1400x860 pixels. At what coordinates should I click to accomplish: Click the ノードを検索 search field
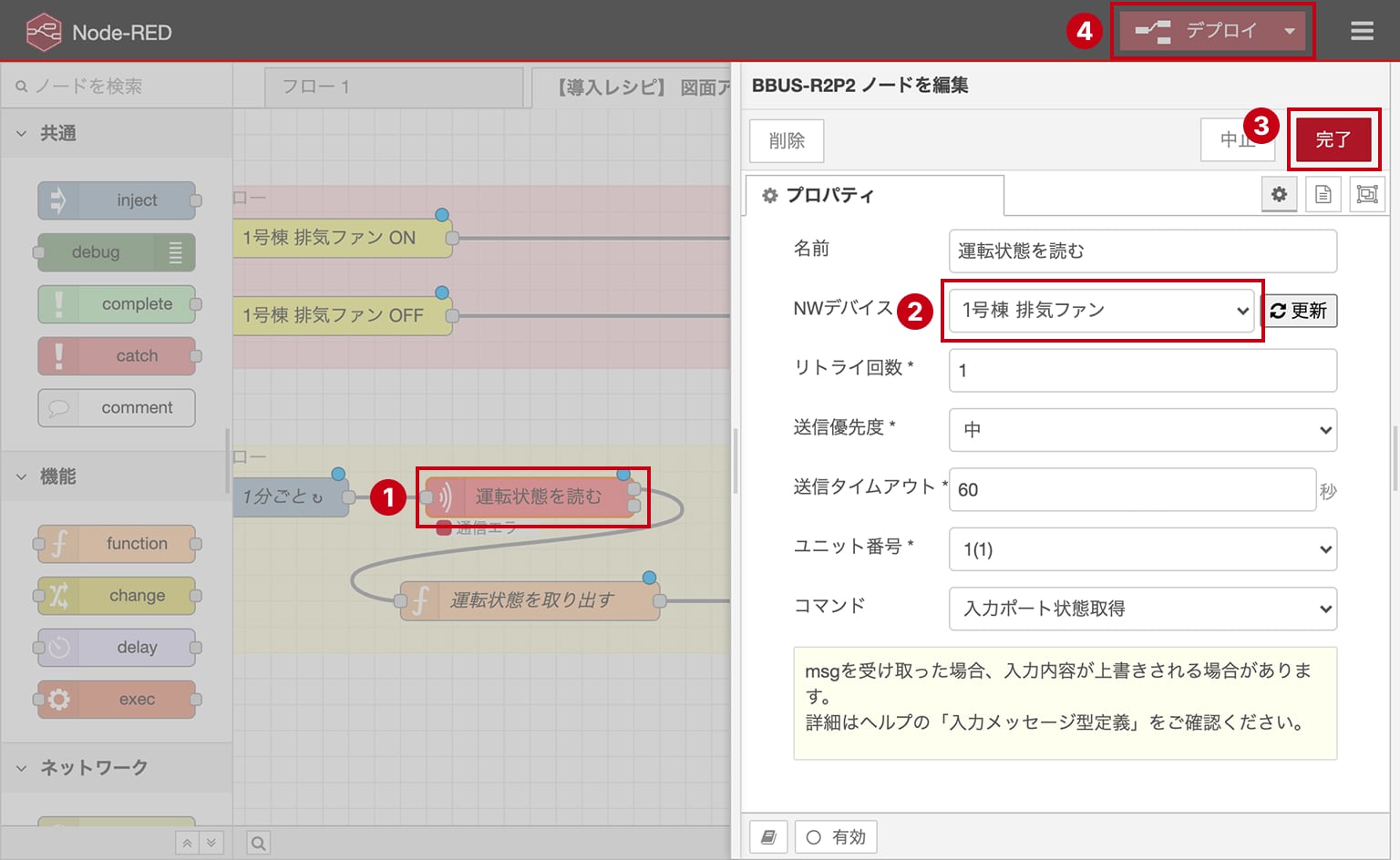tap(117, 87)
